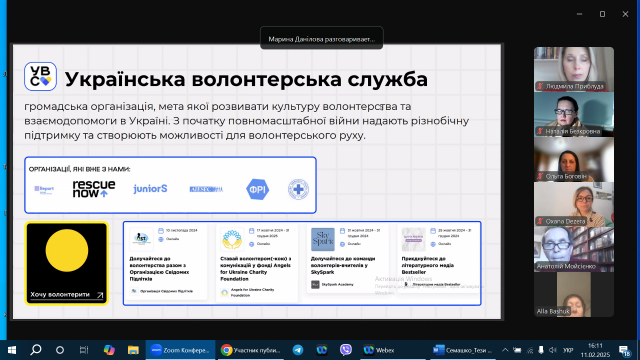Toggle the system volume speaker icon
Viewport: 640px width, 360px height.
[553, 350]
